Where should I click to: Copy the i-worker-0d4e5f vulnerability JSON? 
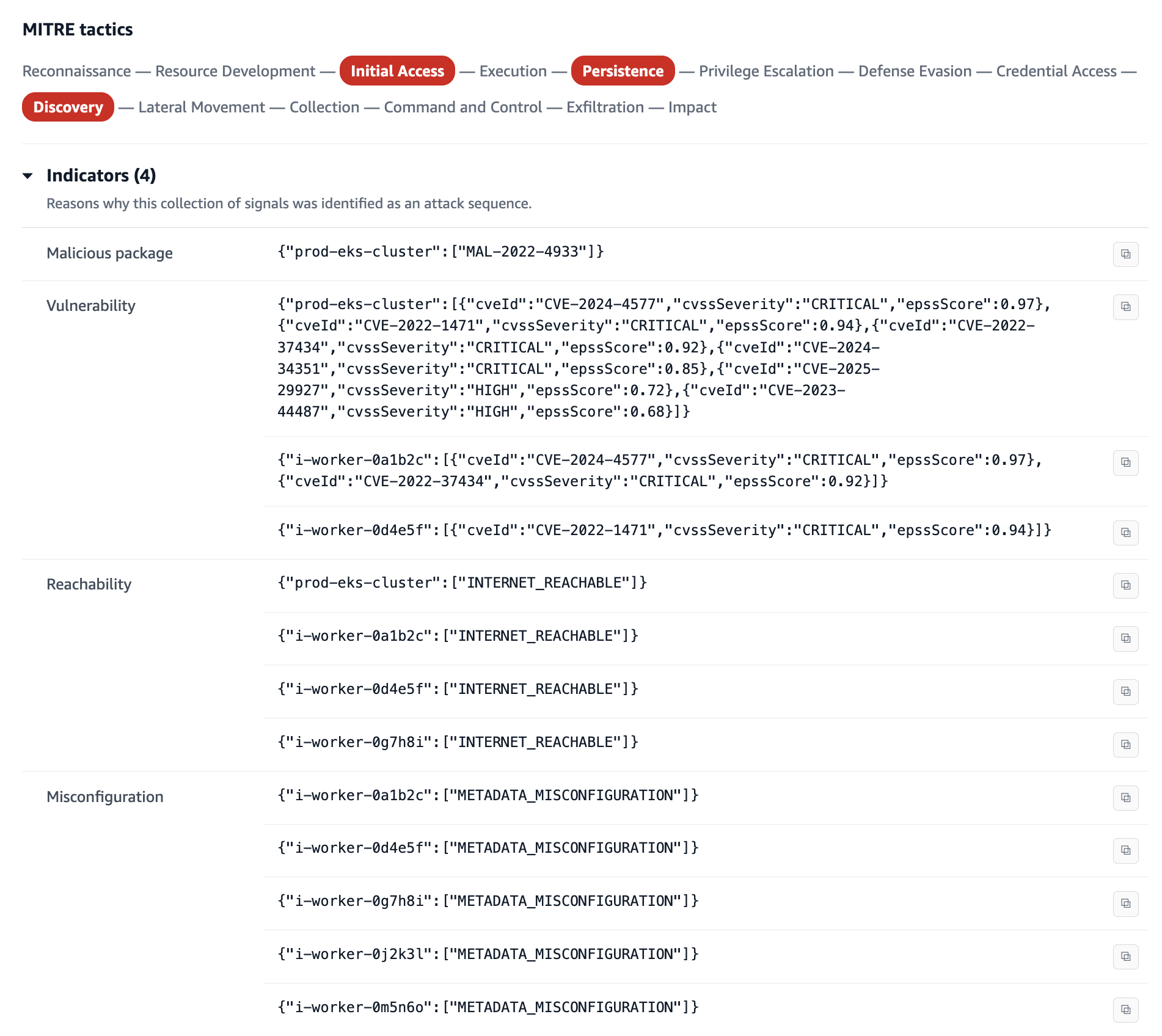(1125, 533)
